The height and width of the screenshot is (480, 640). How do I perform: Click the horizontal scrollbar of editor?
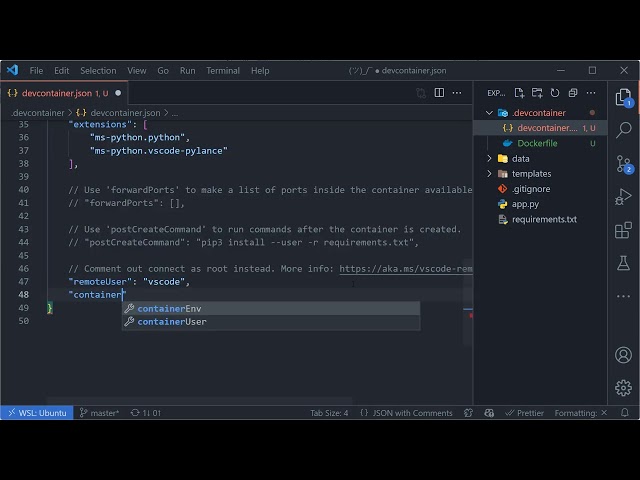[x=199, y=400]
